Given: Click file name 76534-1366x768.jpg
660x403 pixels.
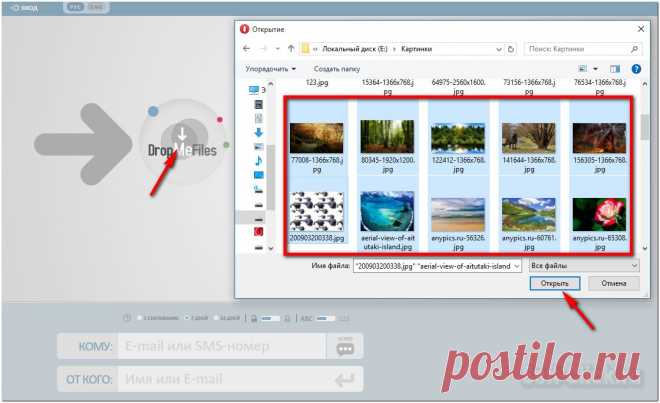Looking at the screenshot, I should coord(600,87).
